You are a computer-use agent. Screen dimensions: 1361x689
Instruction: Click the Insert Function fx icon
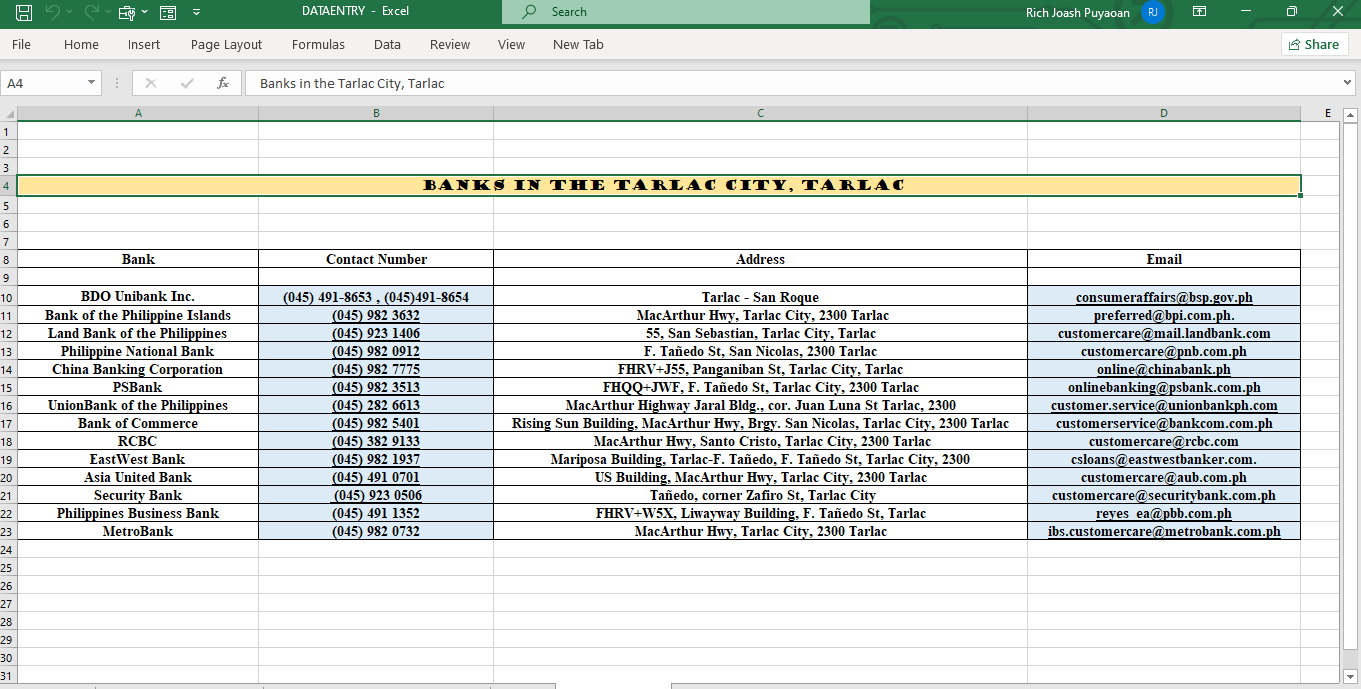tap(224, 83)
